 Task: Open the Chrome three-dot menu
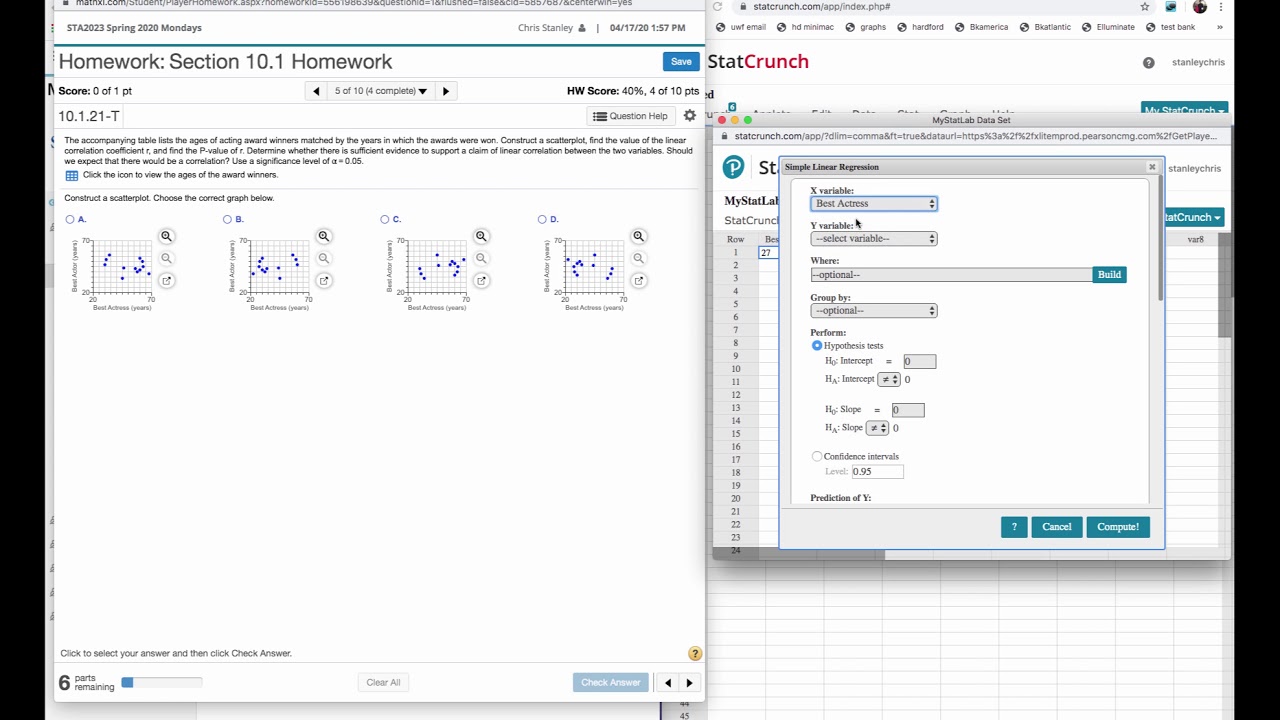pyautogui.click(x=1221, y=7)
